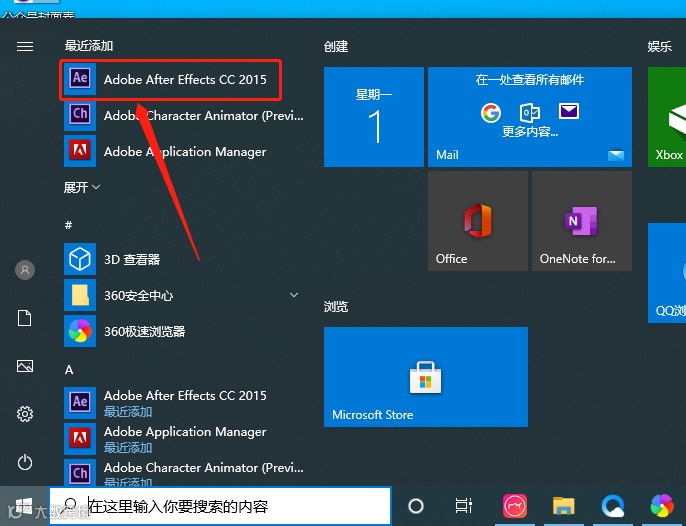The height and width of the screenshot is (526, 686).
Task: Open the 360安全中心 folder icon
Action: (x=80, y=295)
